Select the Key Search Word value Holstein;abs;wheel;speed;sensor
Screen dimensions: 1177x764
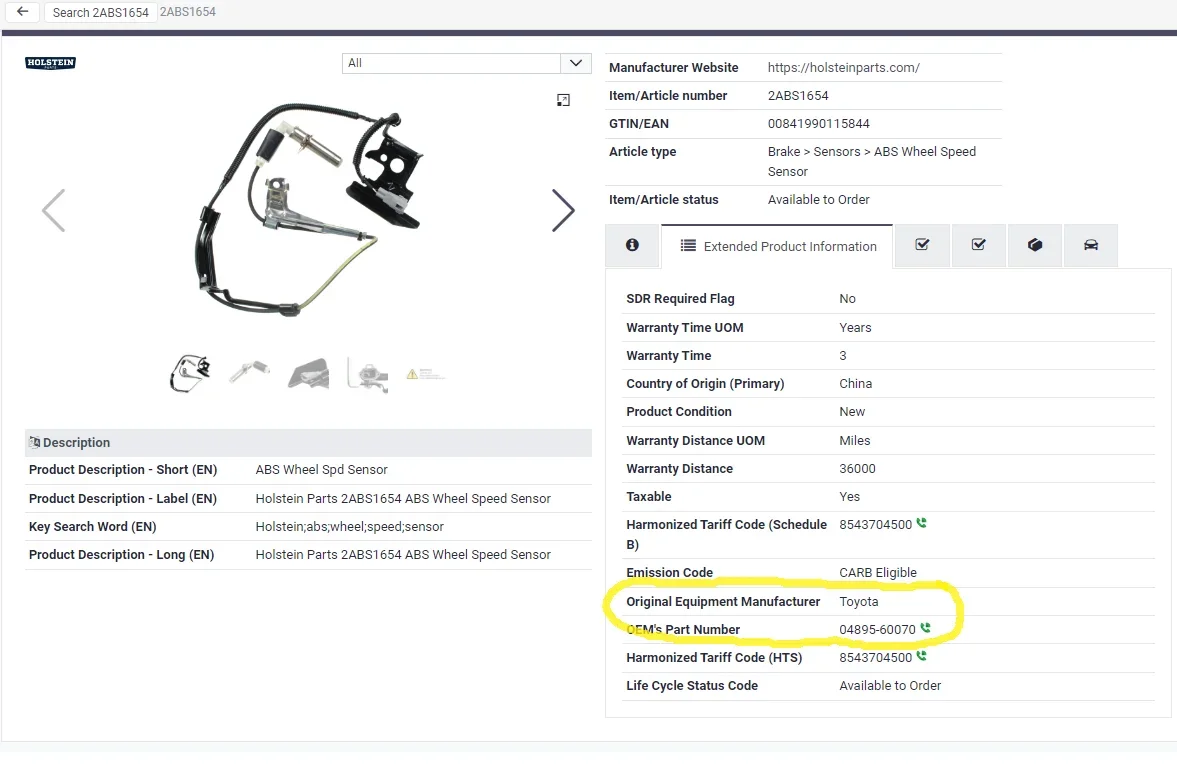point(349,527)
